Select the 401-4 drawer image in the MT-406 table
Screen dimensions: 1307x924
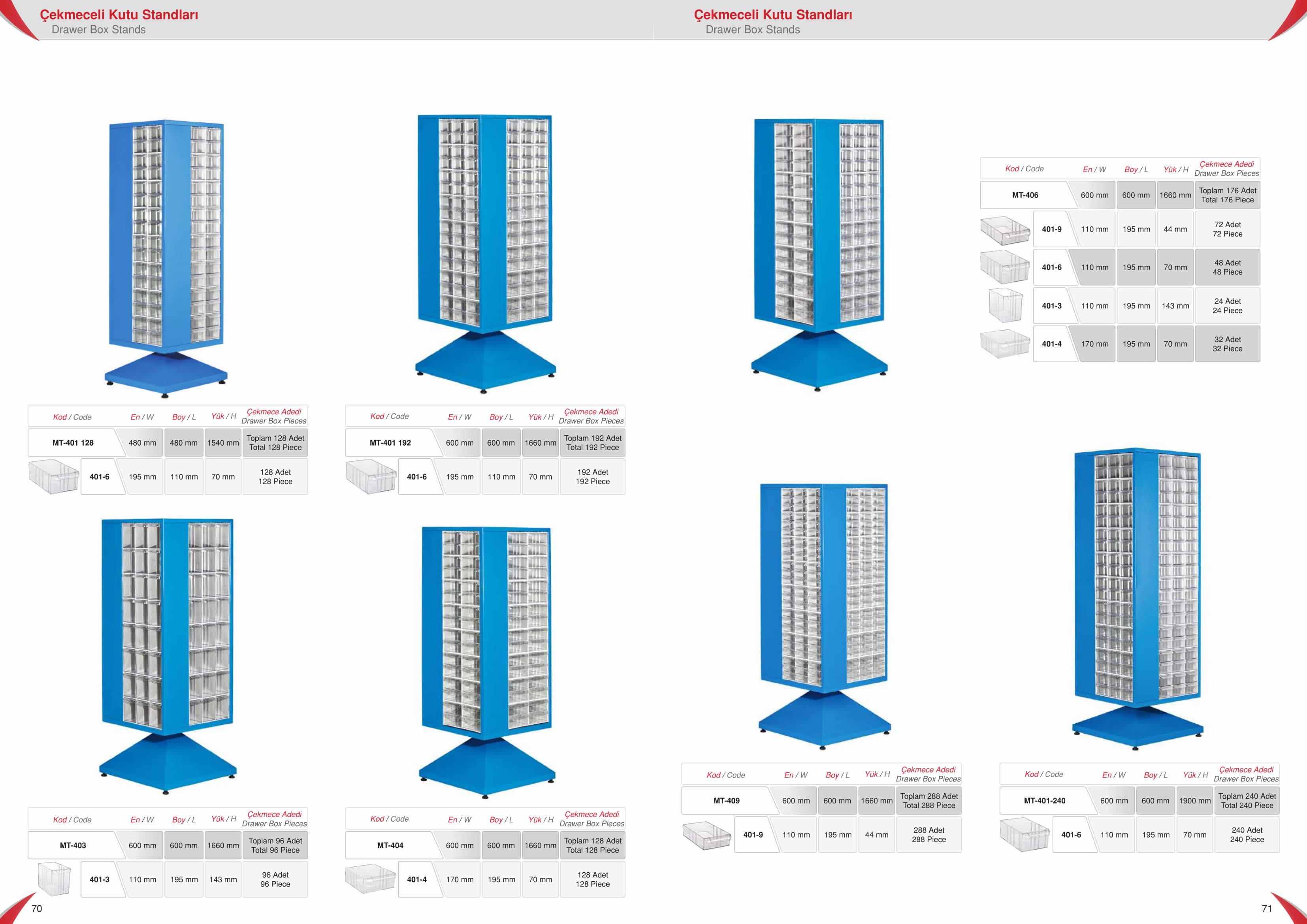coord(1005,343)
